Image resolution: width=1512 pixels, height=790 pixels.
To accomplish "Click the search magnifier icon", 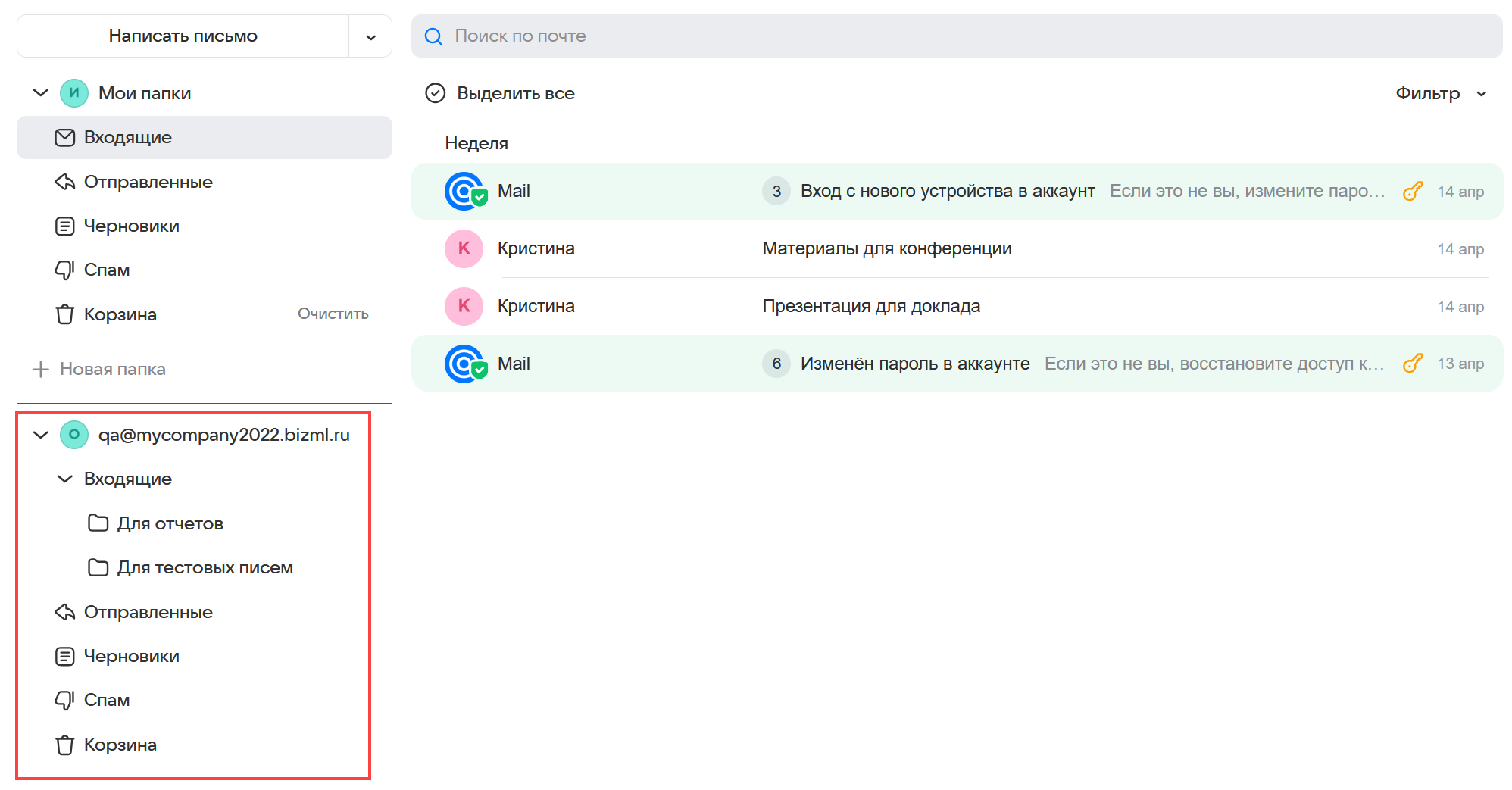I will point(433,36).
